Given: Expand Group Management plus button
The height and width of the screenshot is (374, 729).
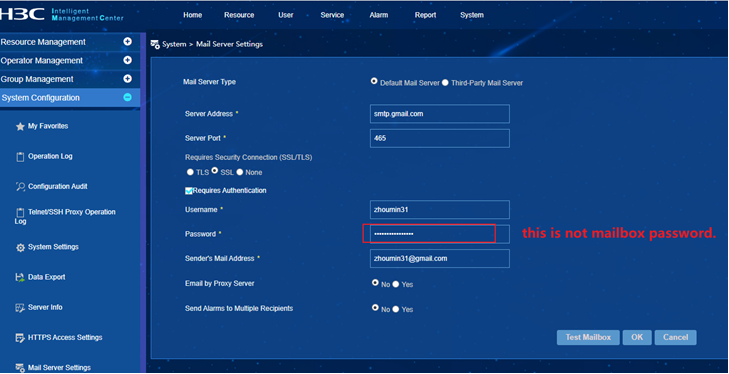Looking at the screenshot, I should tap(127, 79).
